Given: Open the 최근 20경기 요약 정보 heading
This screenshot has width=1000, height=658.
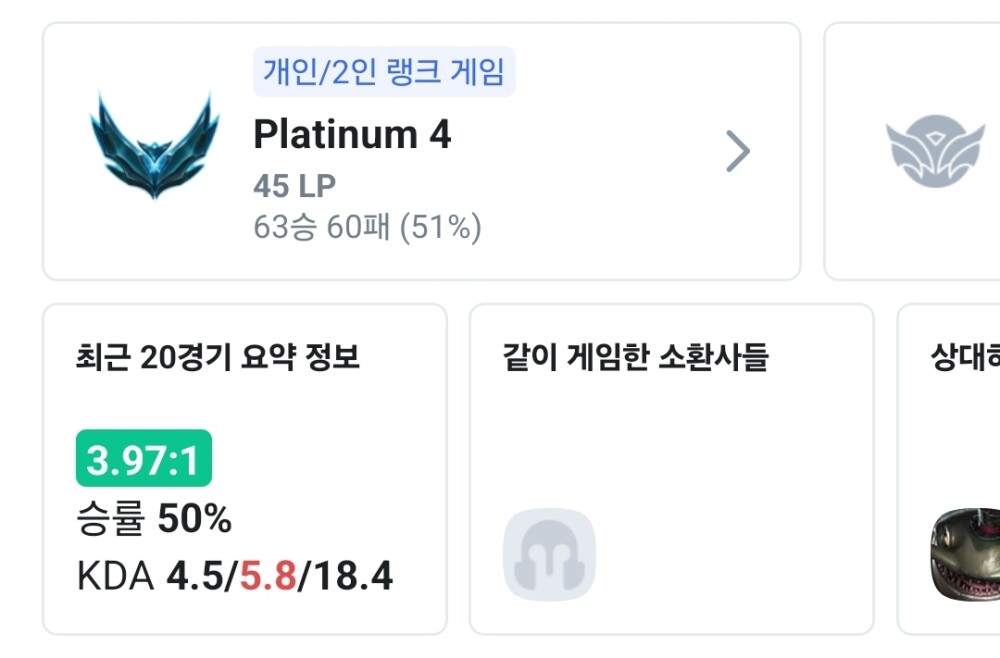Looking at the screenshot, I should [218, 357].
